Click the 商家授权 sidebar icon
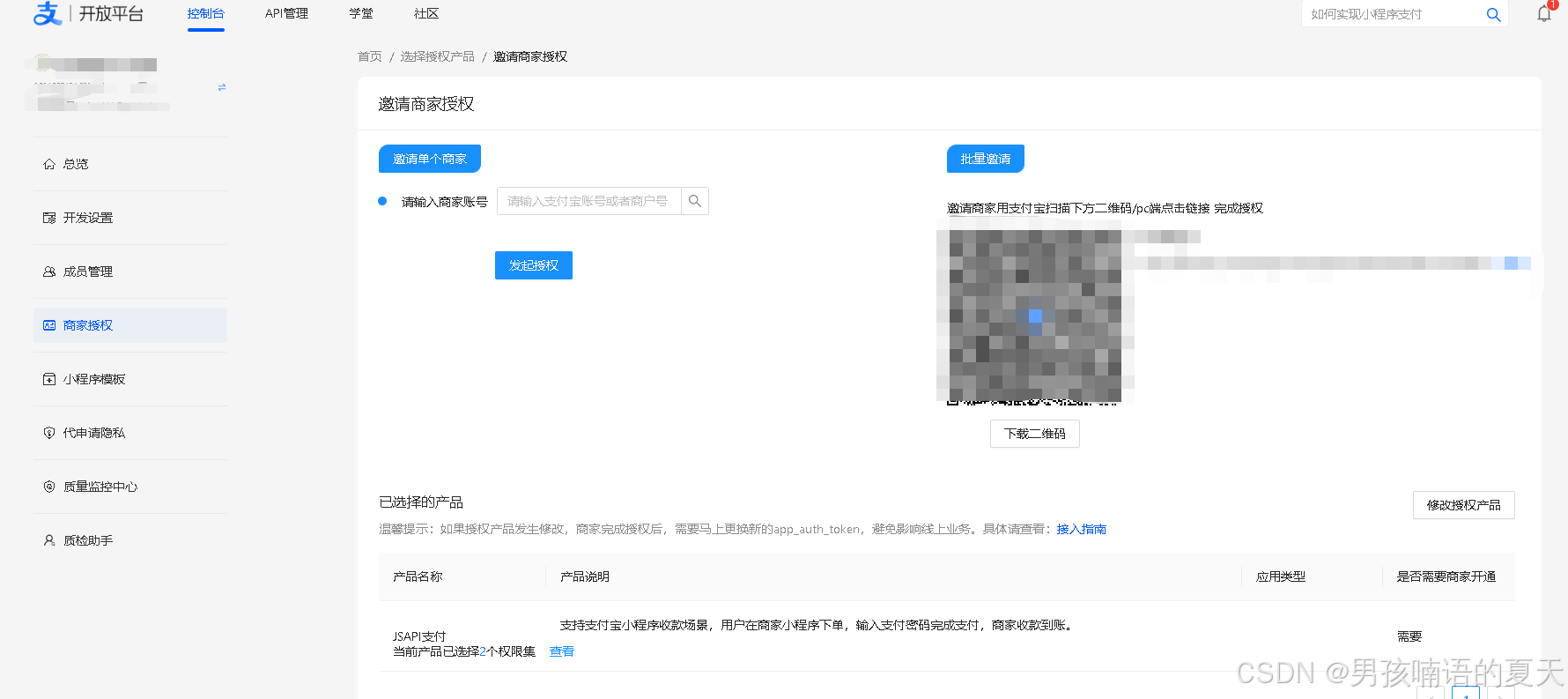 pyautogui.click(x=49, y=325)
